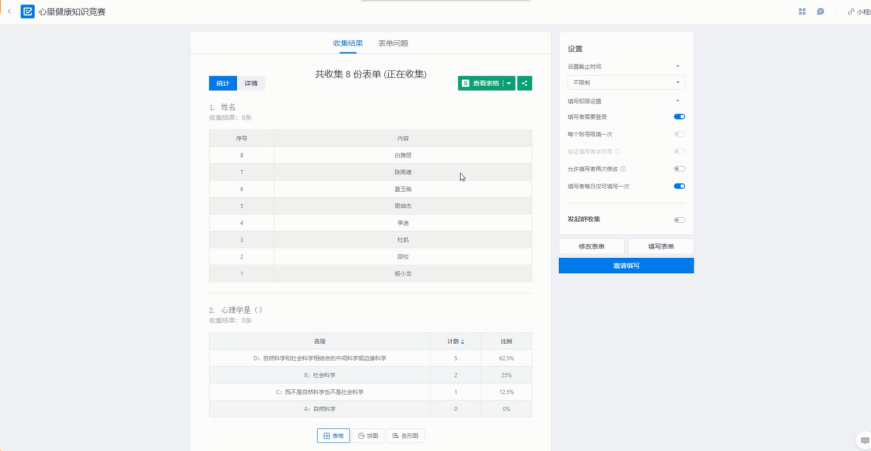
Task: Click the name cell in row 8
Action: click(403, 155)
